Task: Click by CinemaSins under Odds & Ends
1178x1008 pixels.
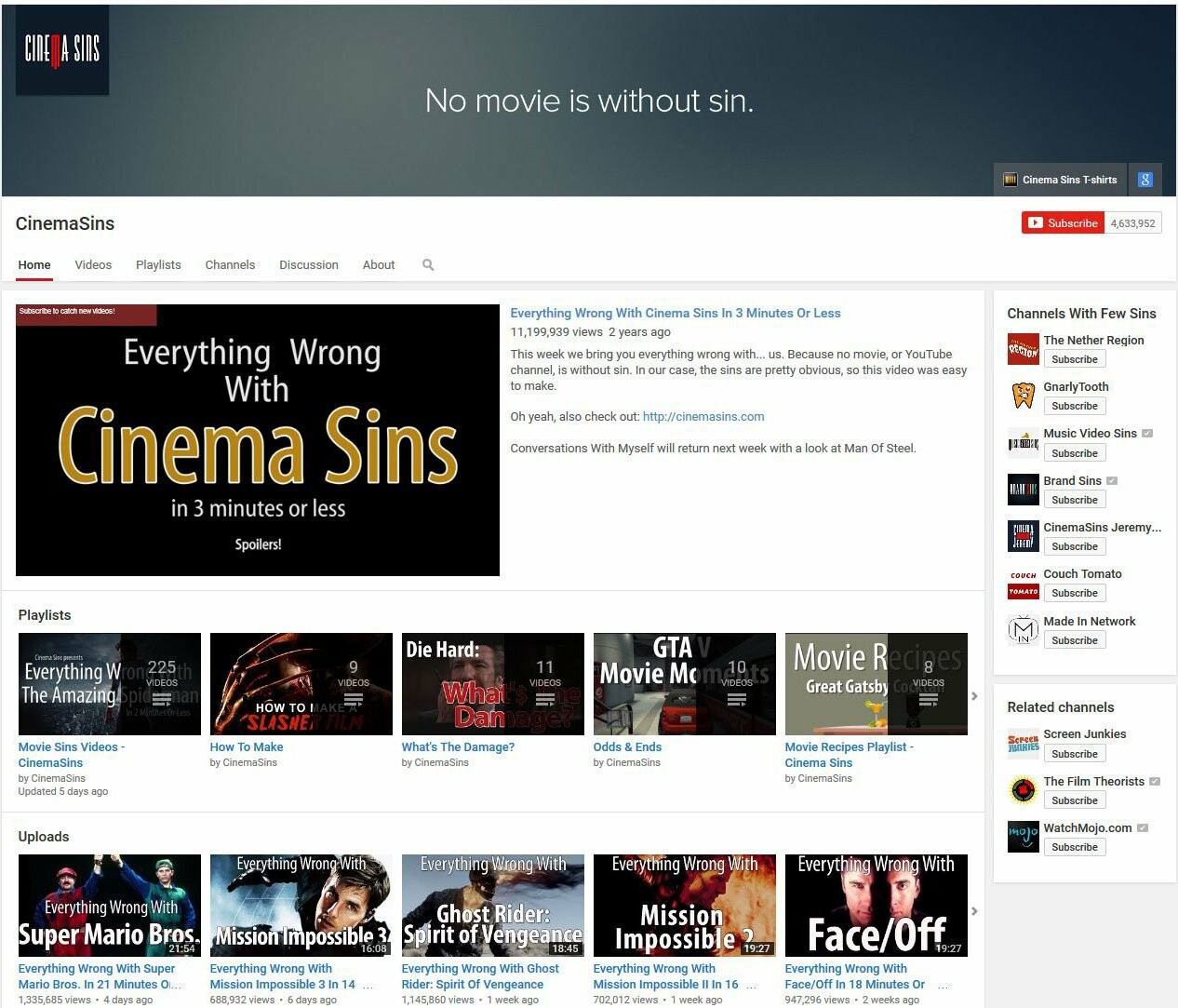Action: pos(627,763)
